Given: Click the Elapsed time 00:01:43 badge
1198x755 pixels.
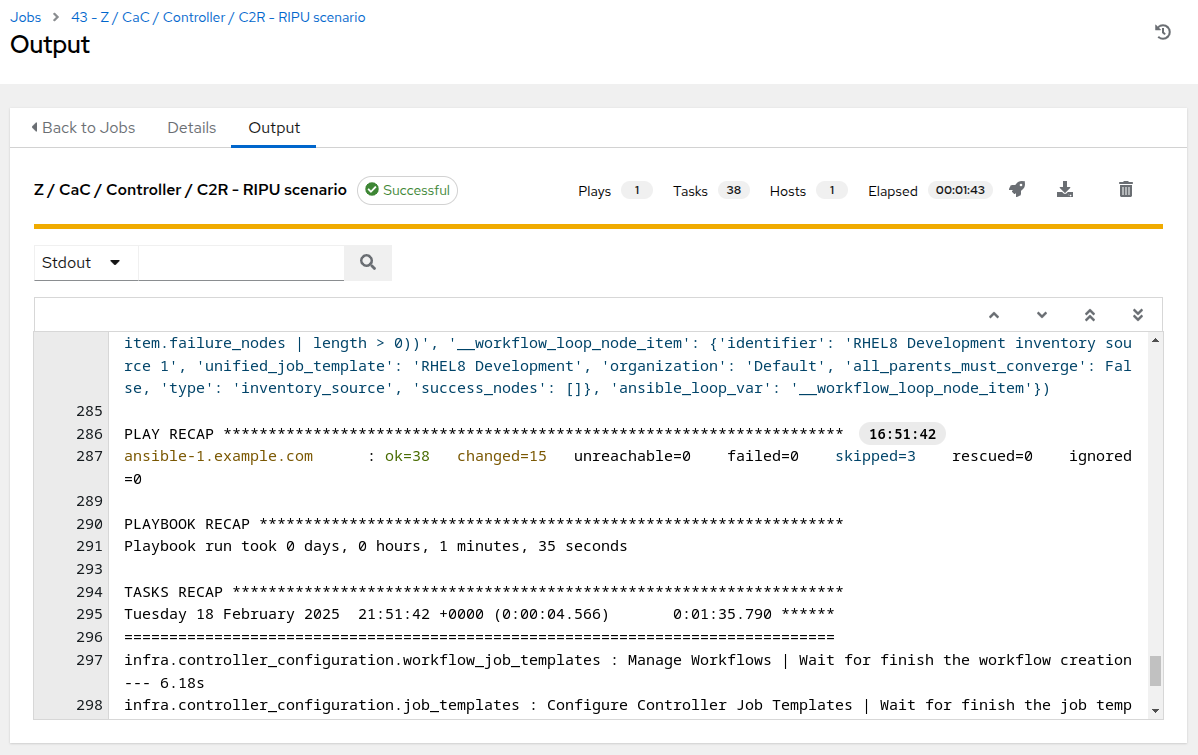Looking at the screenshot, I should click(x=960, y=190).
